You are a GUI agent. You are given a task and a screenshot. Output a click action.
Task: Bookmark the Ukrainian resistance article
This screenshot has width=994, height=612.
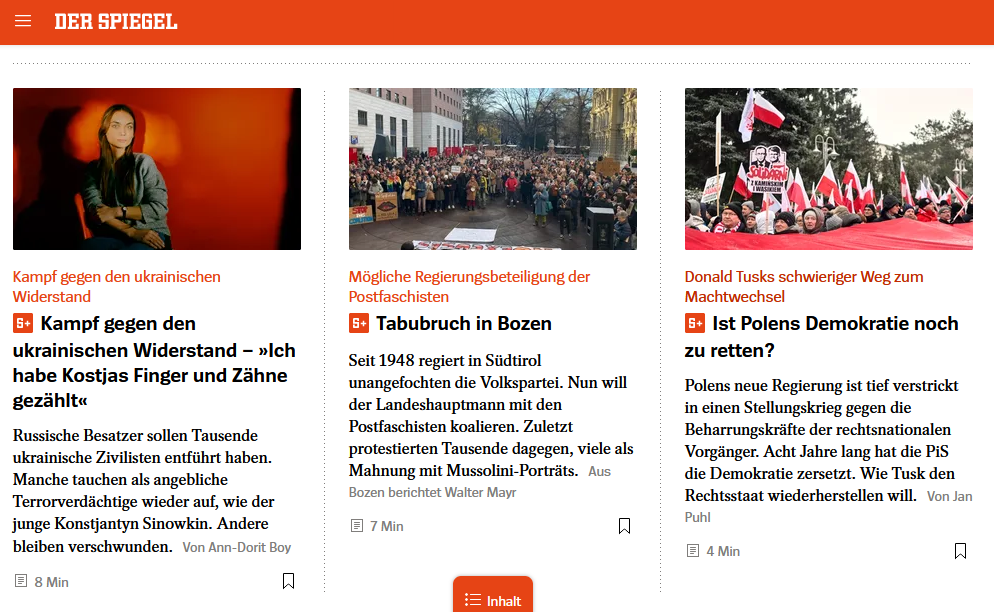pos(288,581)
